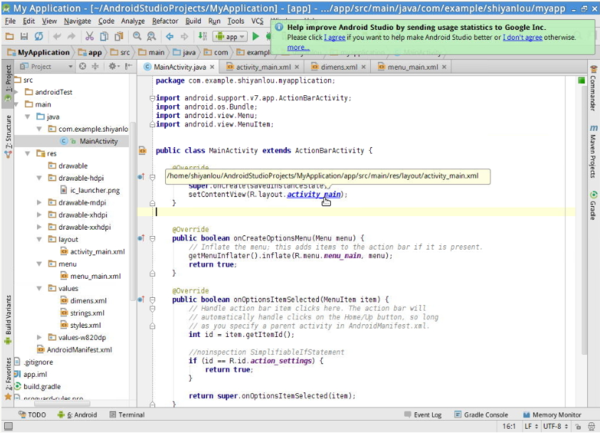Image resolution: width=600 pixels, height=433 pixels.
Task: Open the Project panel gear settings
Action: [x=113, y=67]
